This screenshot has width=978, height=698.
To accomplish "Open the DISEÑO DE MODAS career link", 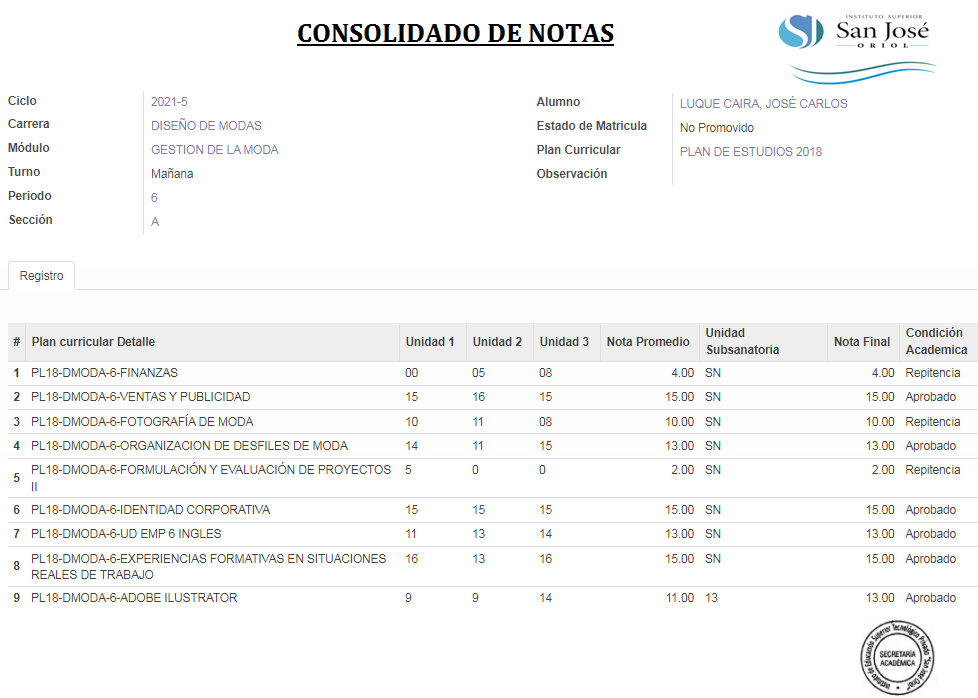I will point(206,125).
